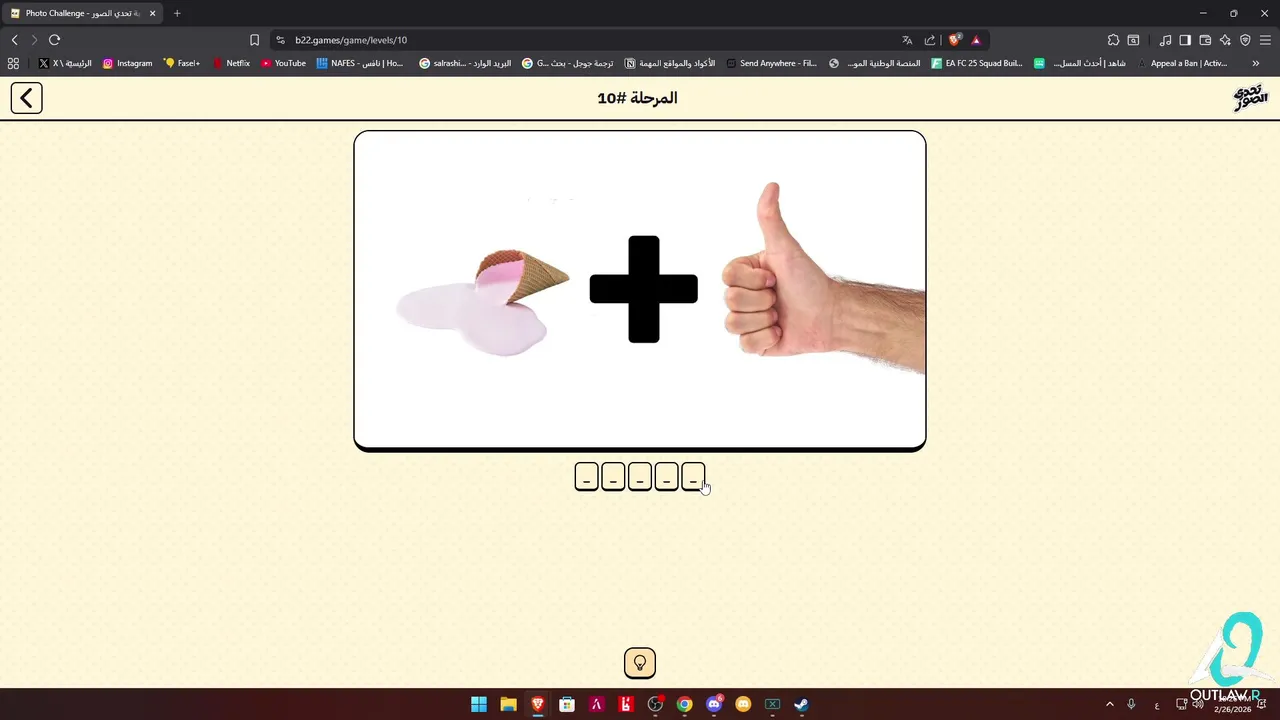Image resolution: width=1280 pixels, height=720 pixels.
Task: Open Google Chrome from taskbar
Action: [x=684, y=704]
